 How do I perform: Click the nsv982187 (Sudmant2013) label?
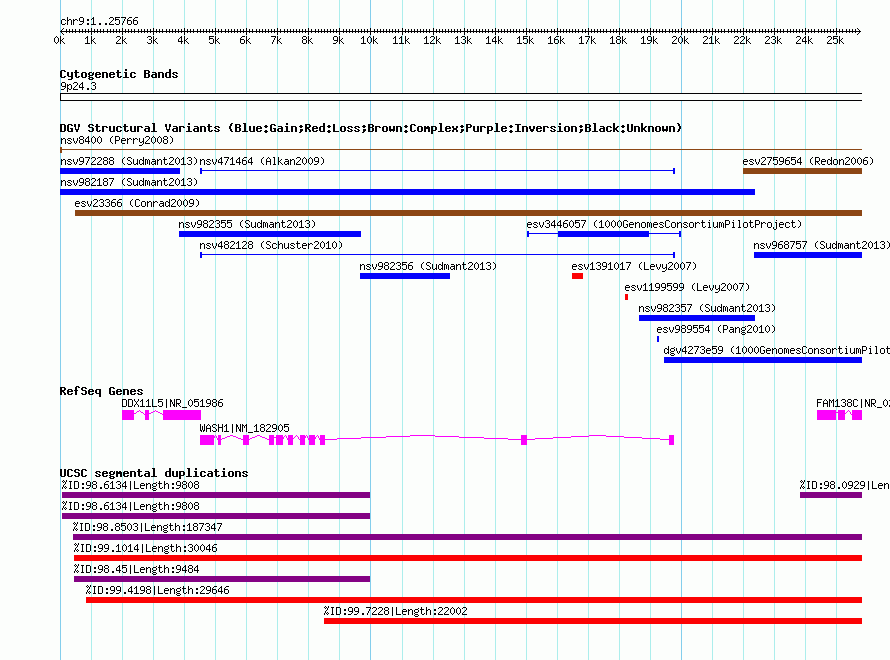129,182
